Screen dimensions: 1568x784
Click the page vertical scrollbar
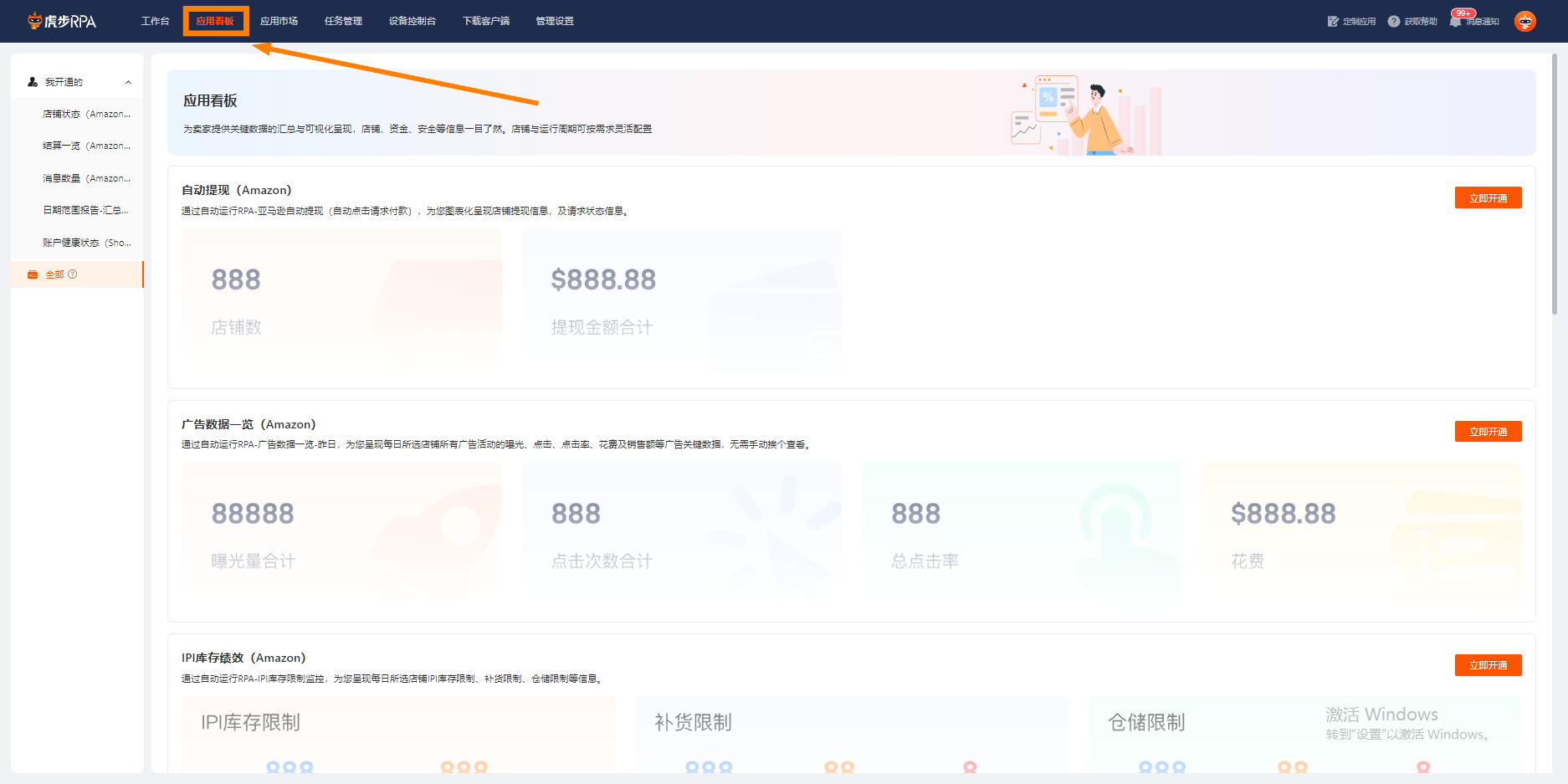point(1555,184)
